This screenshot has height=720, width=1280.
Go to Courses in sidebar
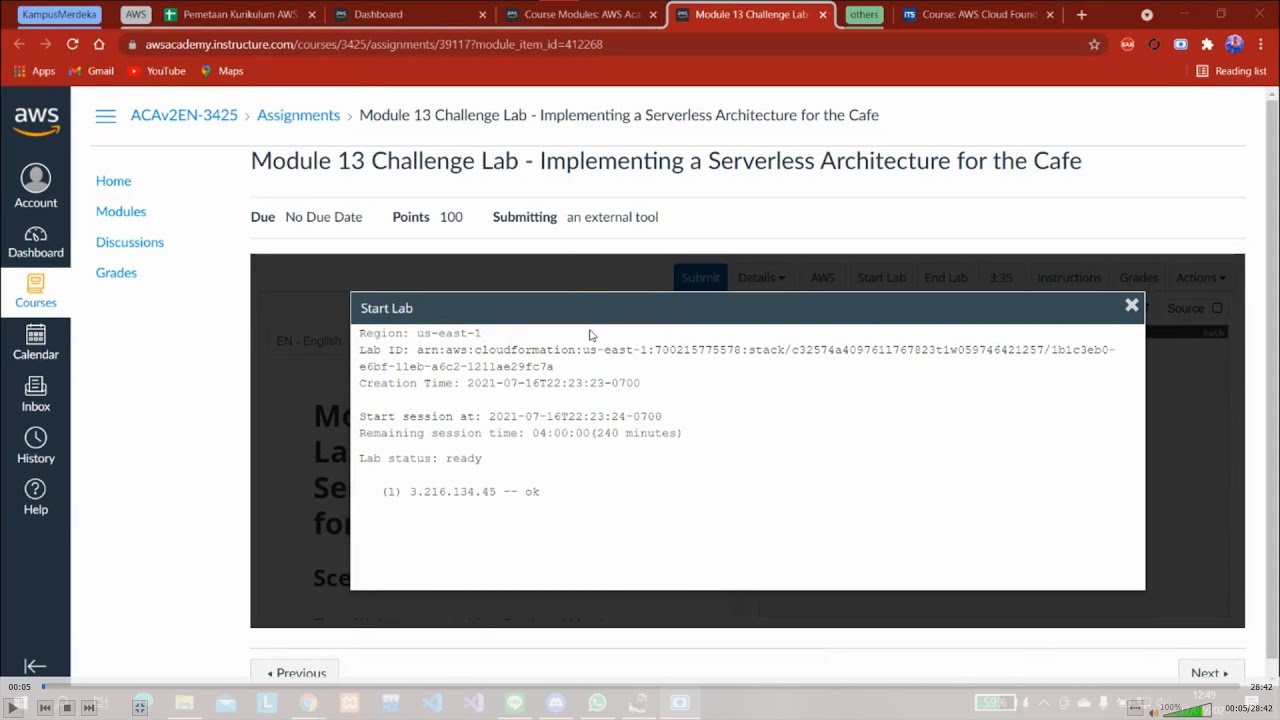(35, 291)
